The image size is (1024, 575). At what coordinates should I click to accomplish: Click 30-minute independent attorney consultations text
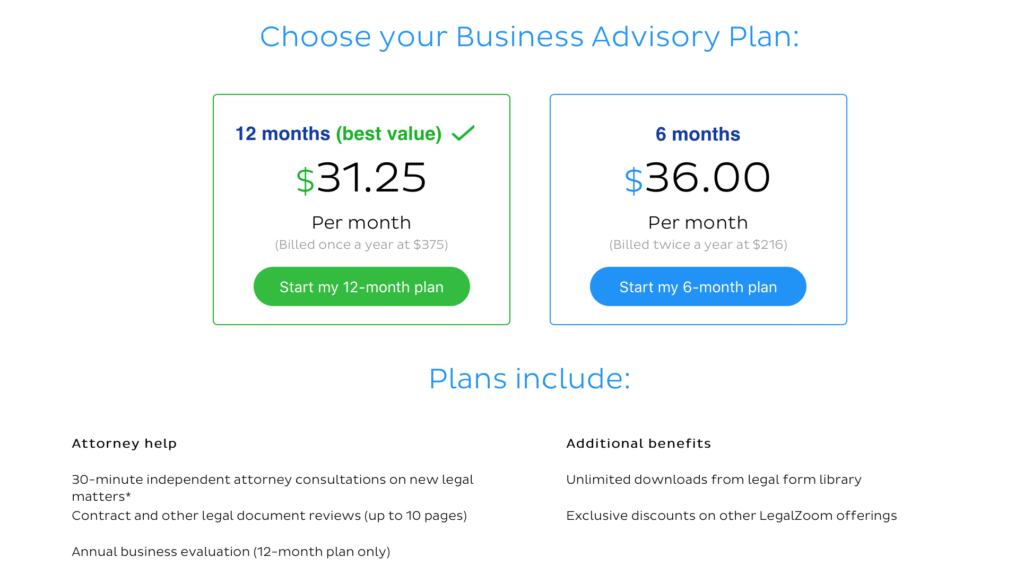click(272, 487)
